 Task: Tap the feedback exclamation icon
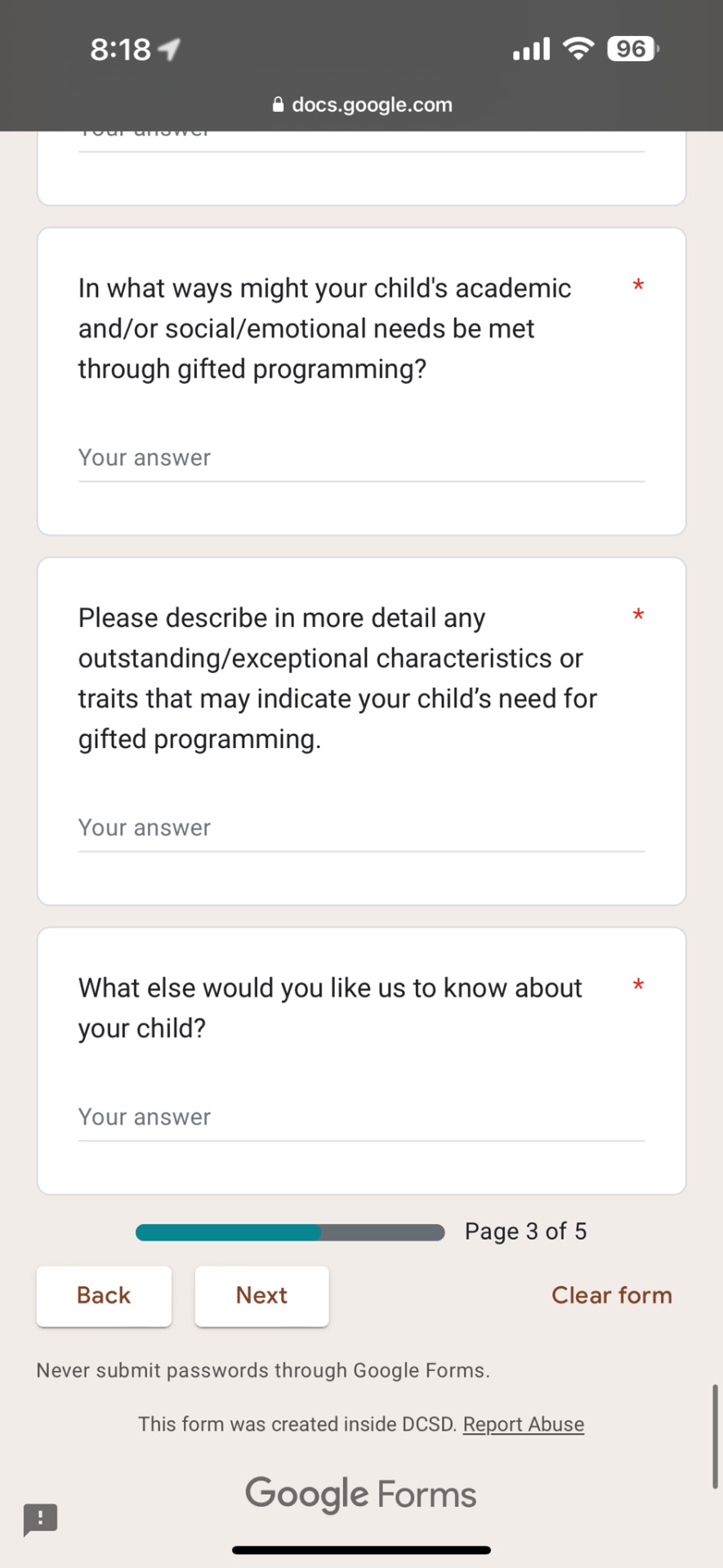(40, 1520)
